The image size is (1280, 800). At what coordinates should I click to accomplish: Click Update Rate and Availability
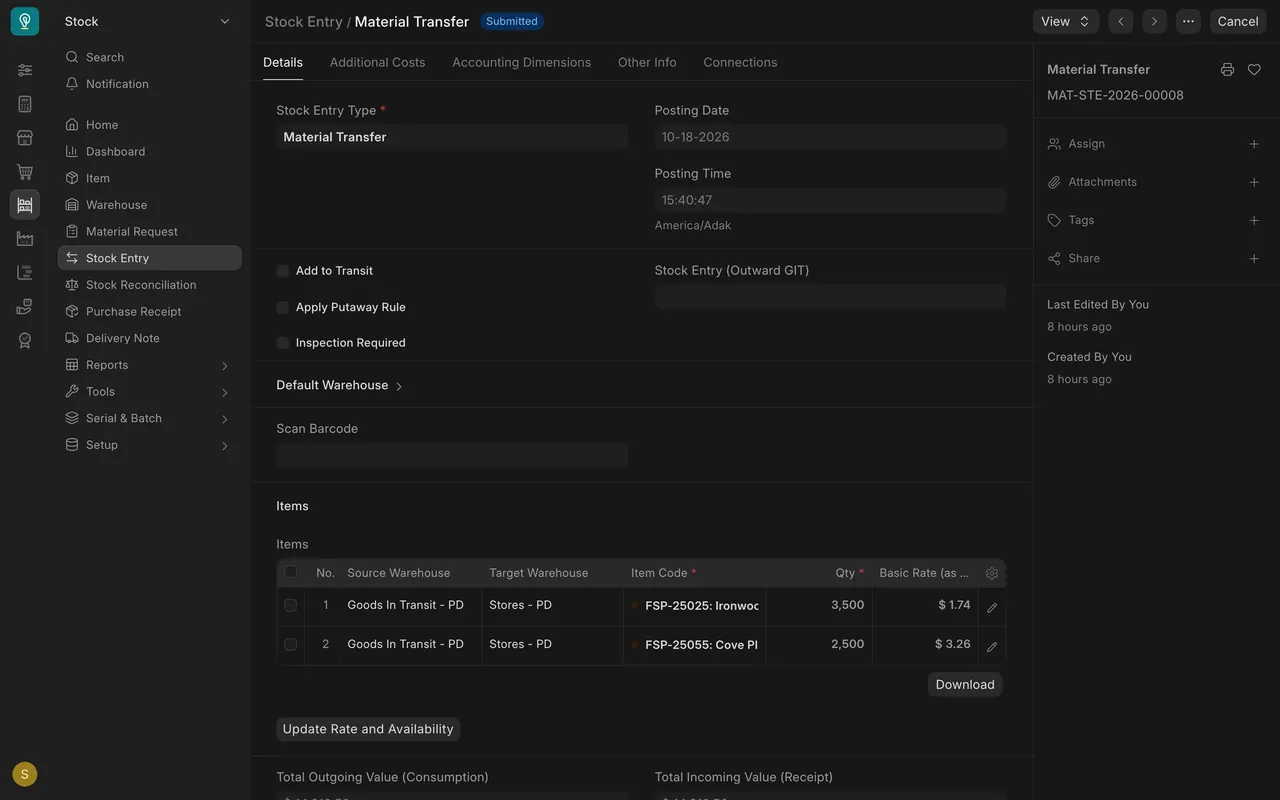(x=368, y=729)
